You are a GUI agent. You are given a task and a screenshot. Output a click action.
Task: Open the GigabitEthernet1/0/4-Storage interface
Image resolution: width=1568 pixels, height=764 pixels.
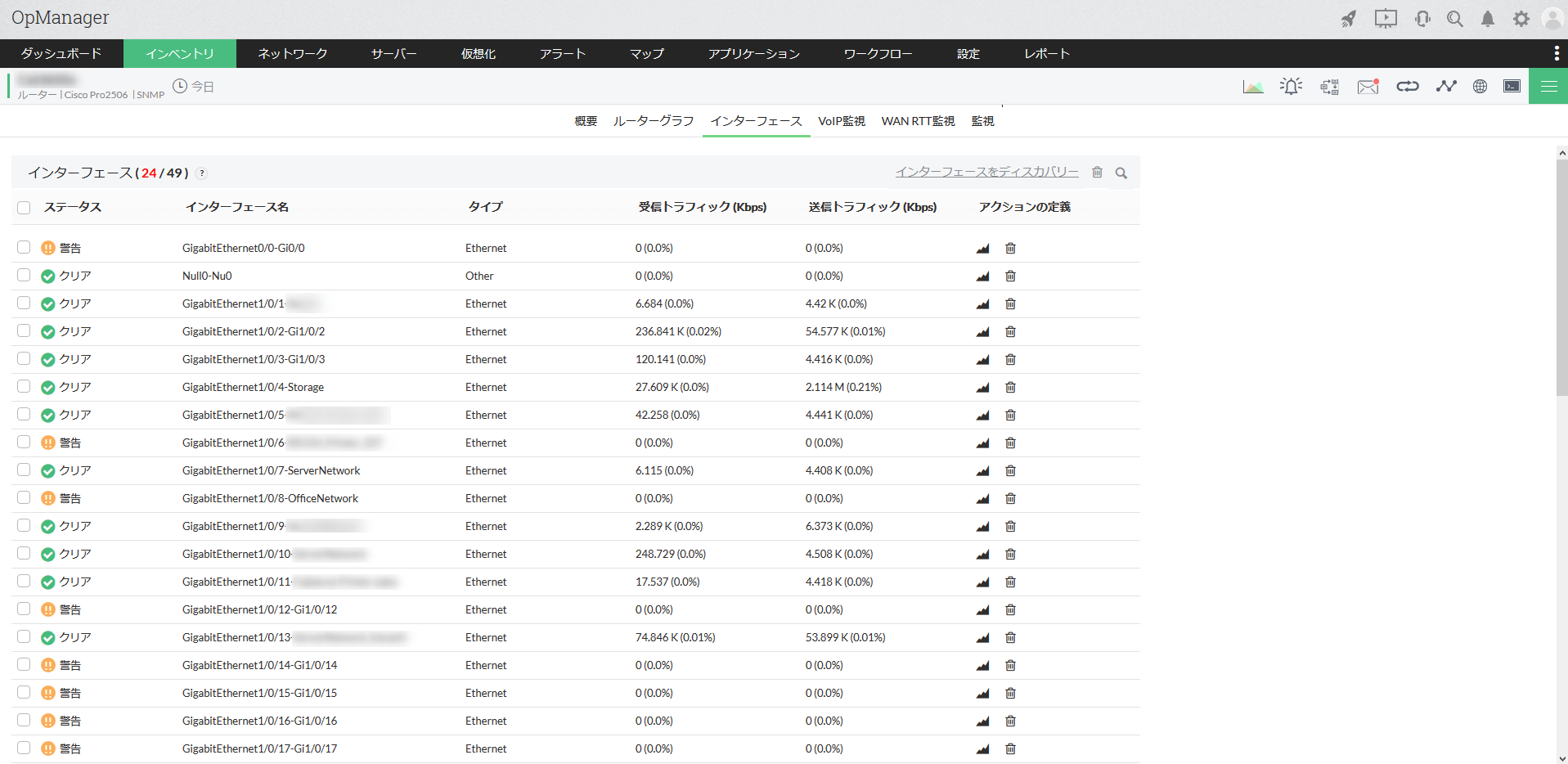pyautogui.click(x=253, y=388)
